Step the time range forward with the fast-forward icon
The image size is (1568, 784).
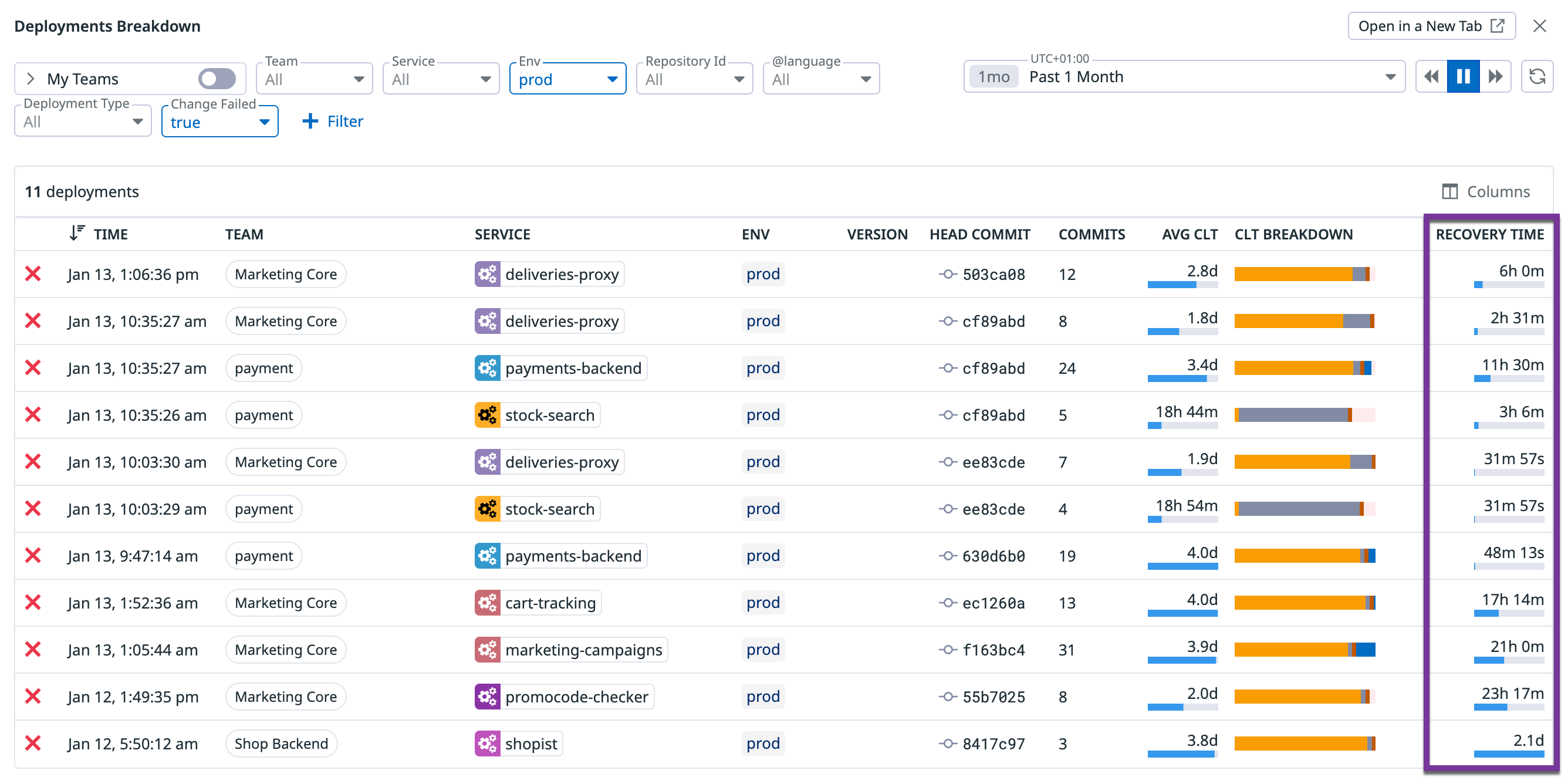coord(1495,77)
